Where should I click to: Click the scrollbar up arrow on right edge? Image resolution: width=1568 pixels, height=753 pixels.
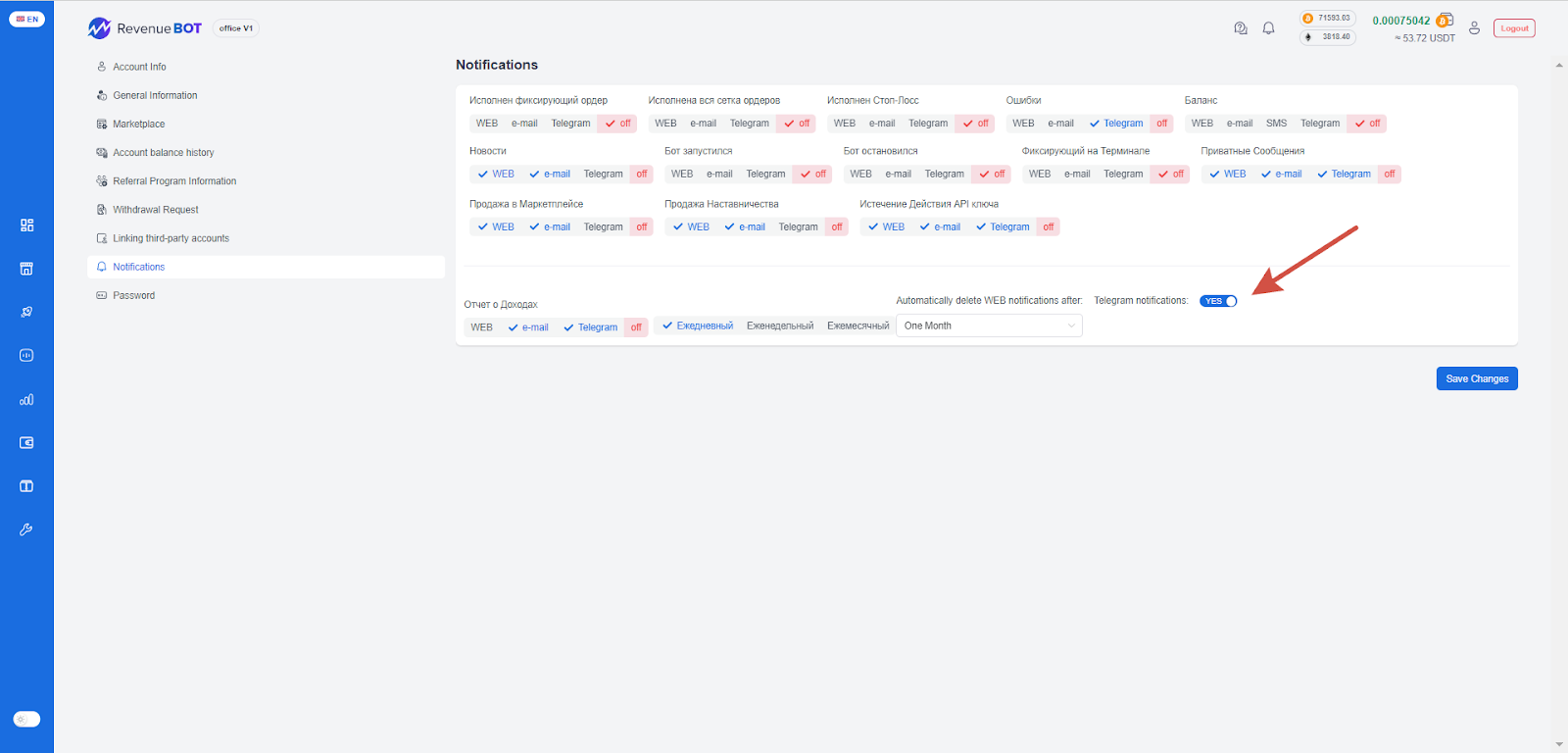click(x=1559, y=66)
